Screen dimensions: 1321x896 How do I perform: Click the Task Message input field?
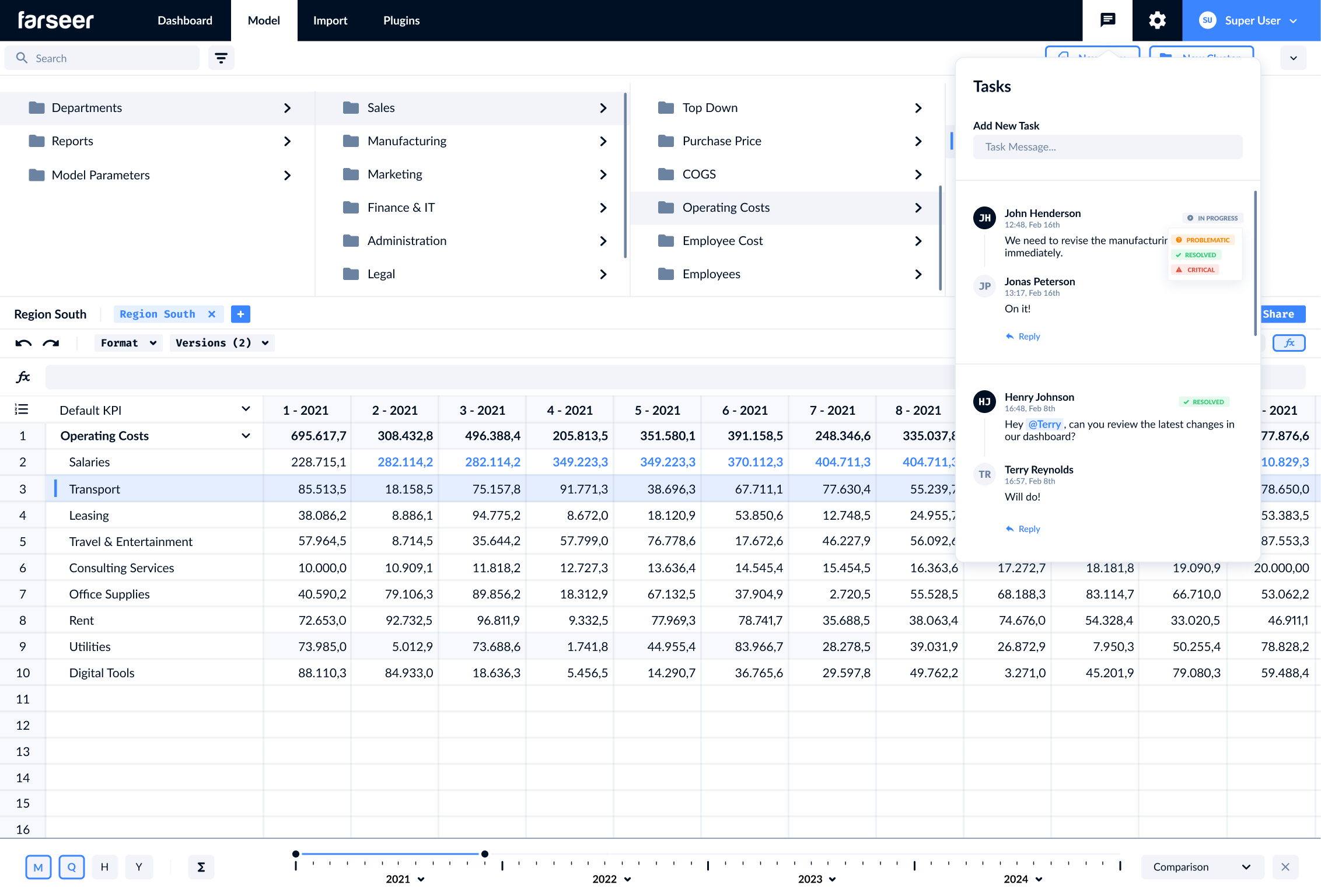pos(1107,147)
